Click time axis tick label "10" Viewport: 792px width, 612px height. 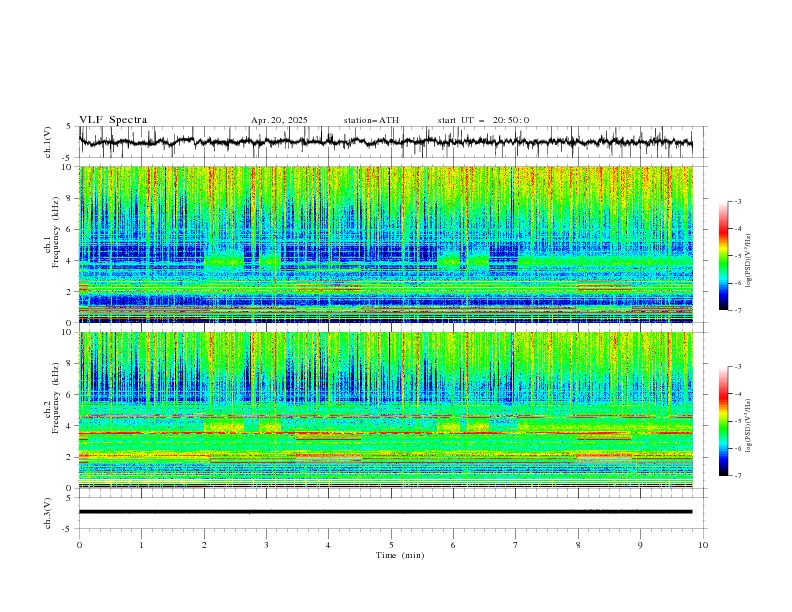click(703, 545)
